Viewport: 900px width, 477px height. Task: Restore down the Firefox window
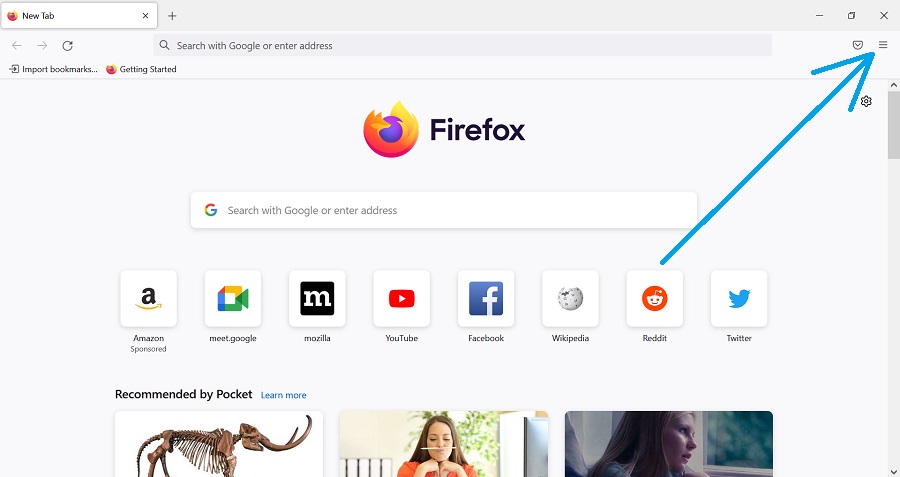852,15
